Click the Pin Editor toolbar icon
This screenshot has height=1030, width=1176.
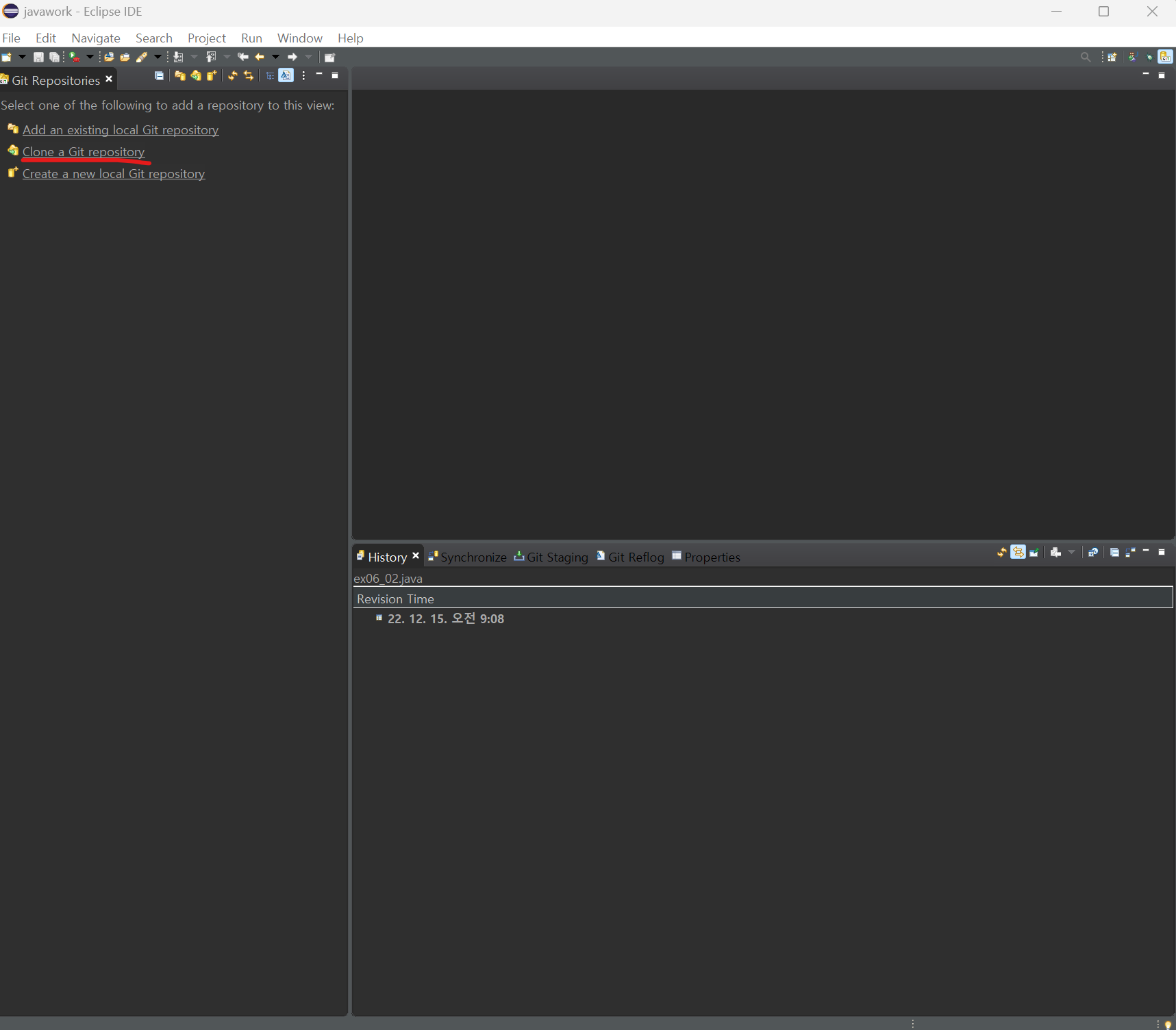tap(329, 58)
